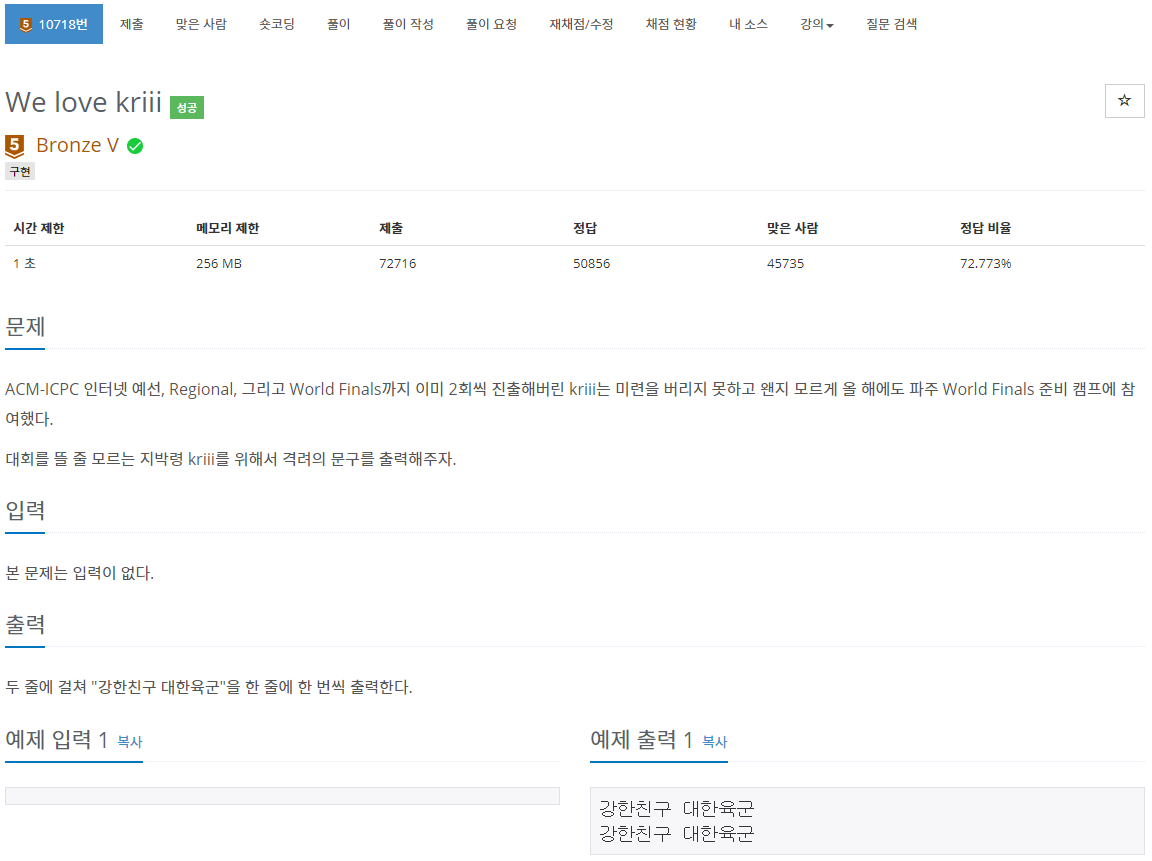Screen dimensions: 1152x861
Task: Click the title We love kriii
Action: point(83,102)
